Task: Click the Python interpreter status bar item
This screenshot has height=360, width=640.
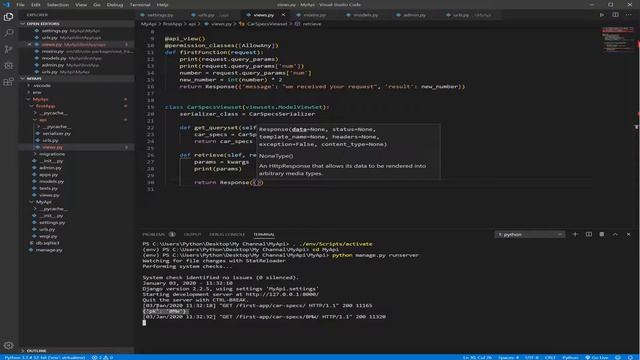Action: click(x=44, y=357)
